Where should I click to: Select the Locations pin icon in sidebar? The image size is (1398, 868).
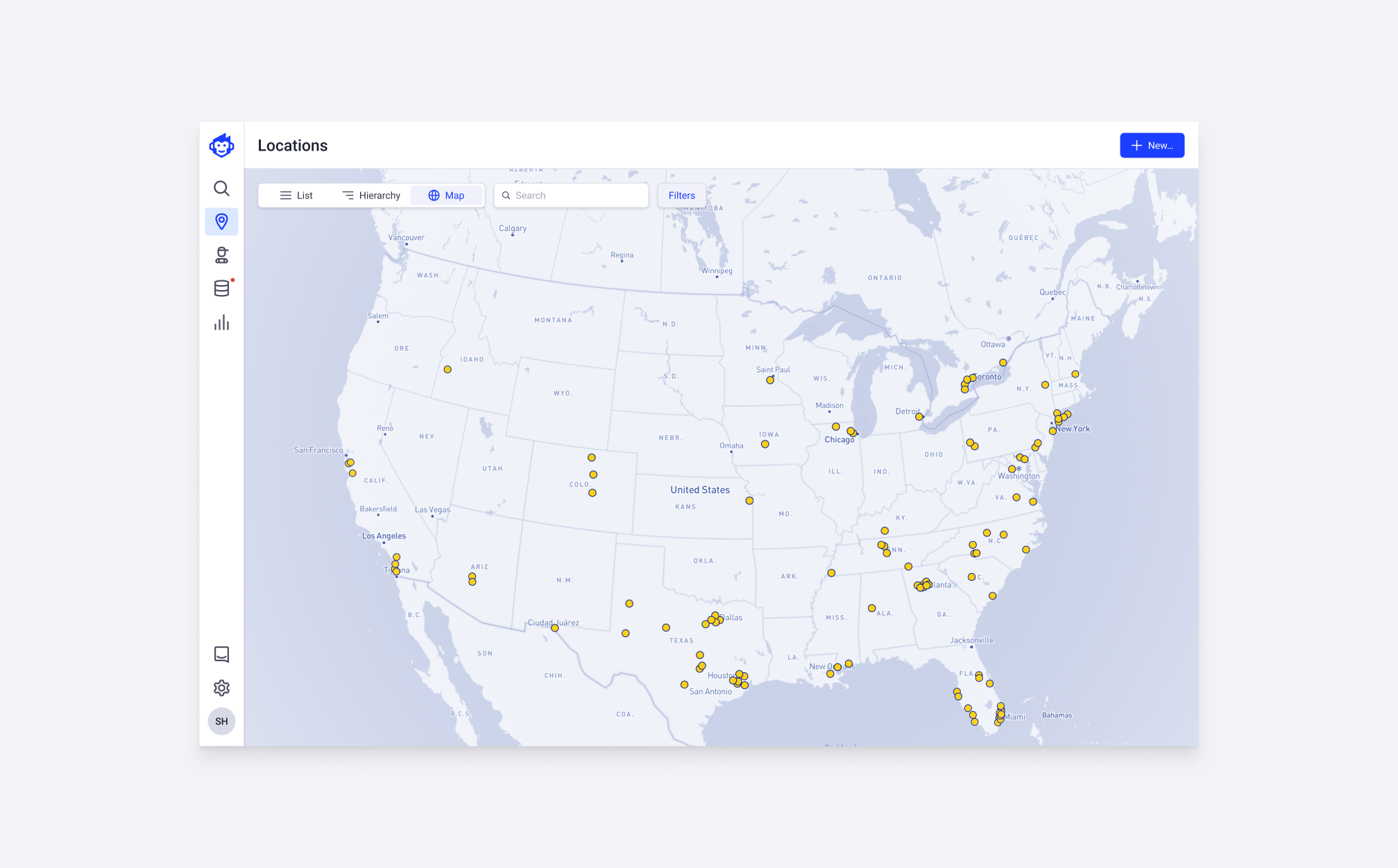(x=221, y=222)
